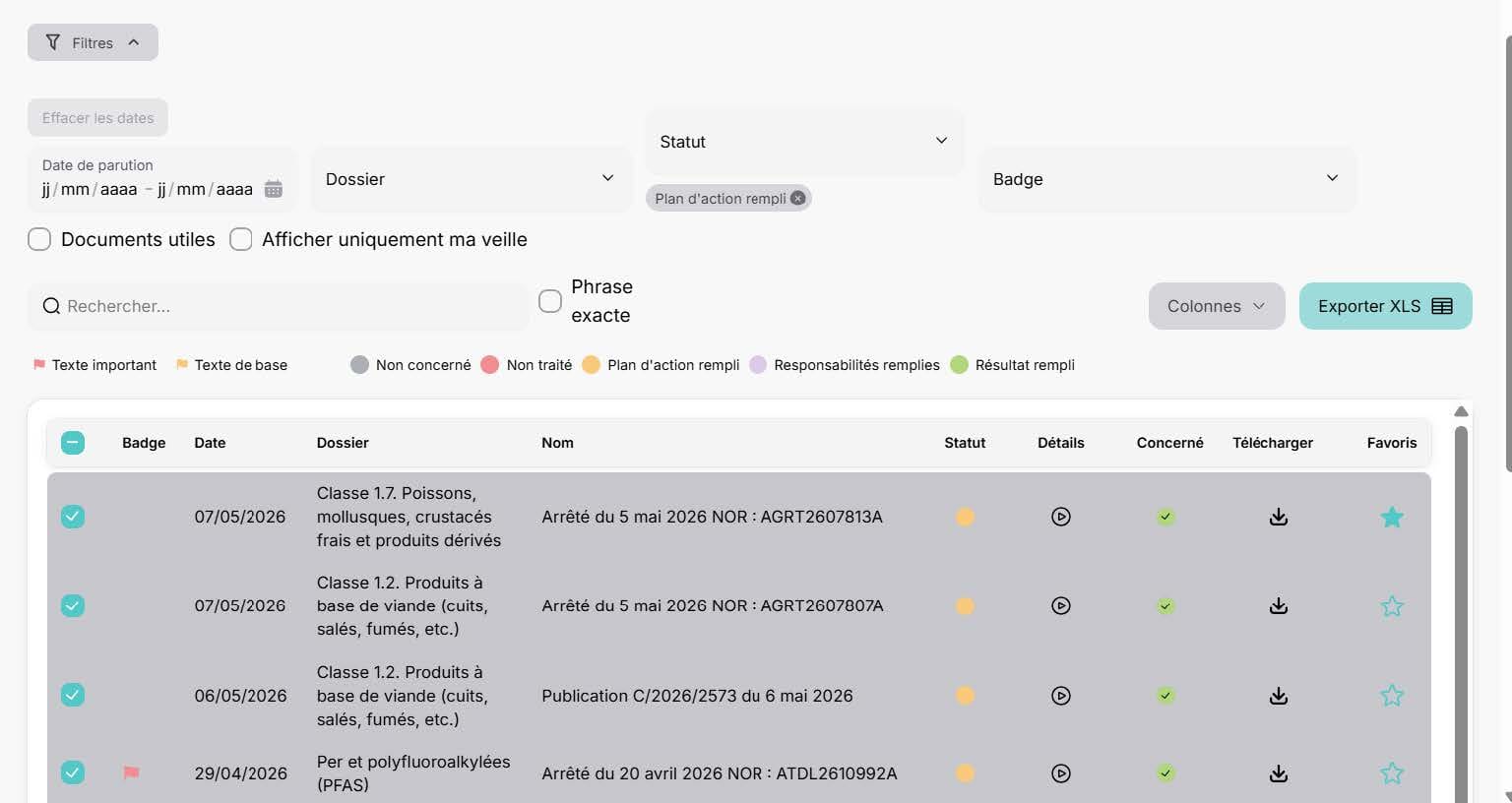The image size is (1512, 803).
Task: Open details for Arrêté ATDL2610992A
Action: tap(1060, 773)
